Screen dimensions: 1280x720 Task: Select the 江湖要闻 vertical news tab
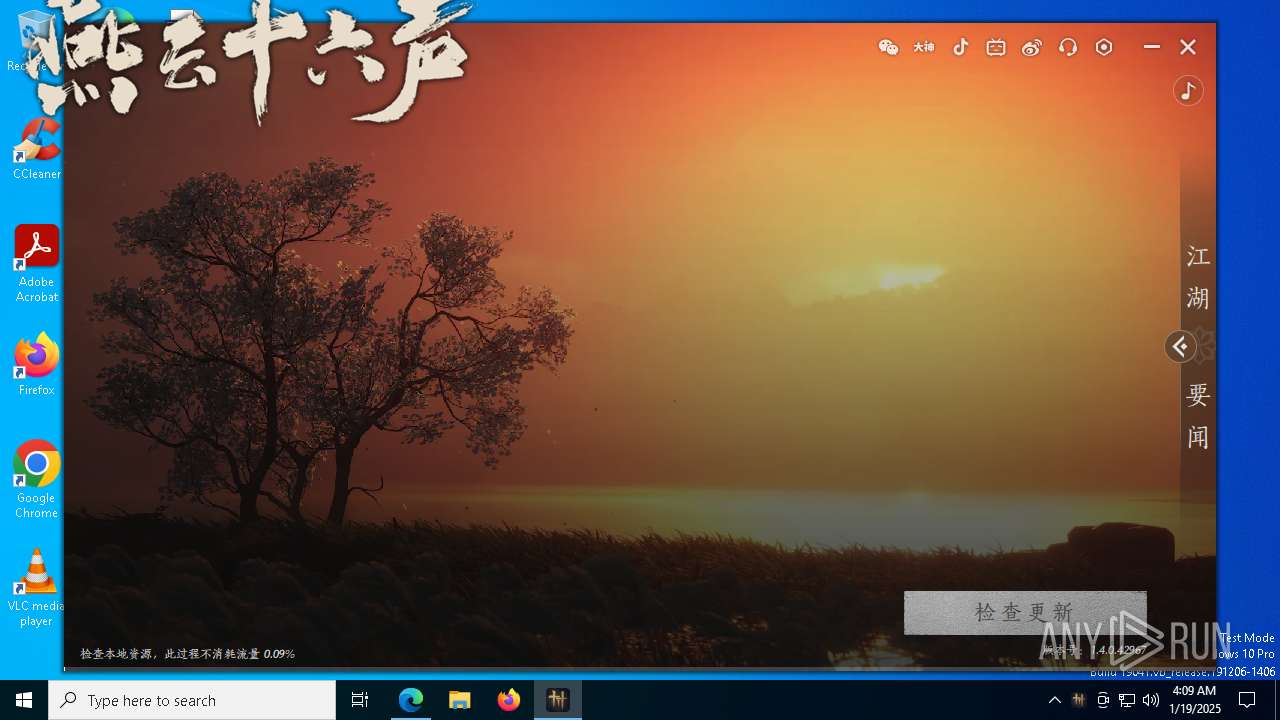tap(1198, 346)
